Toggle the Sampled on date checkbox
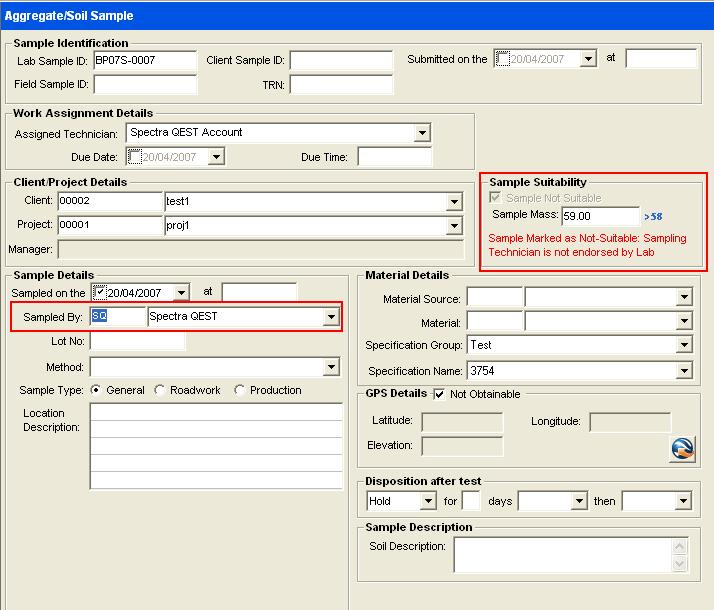Viewport: 714px width, 610px height. [99, 293]
